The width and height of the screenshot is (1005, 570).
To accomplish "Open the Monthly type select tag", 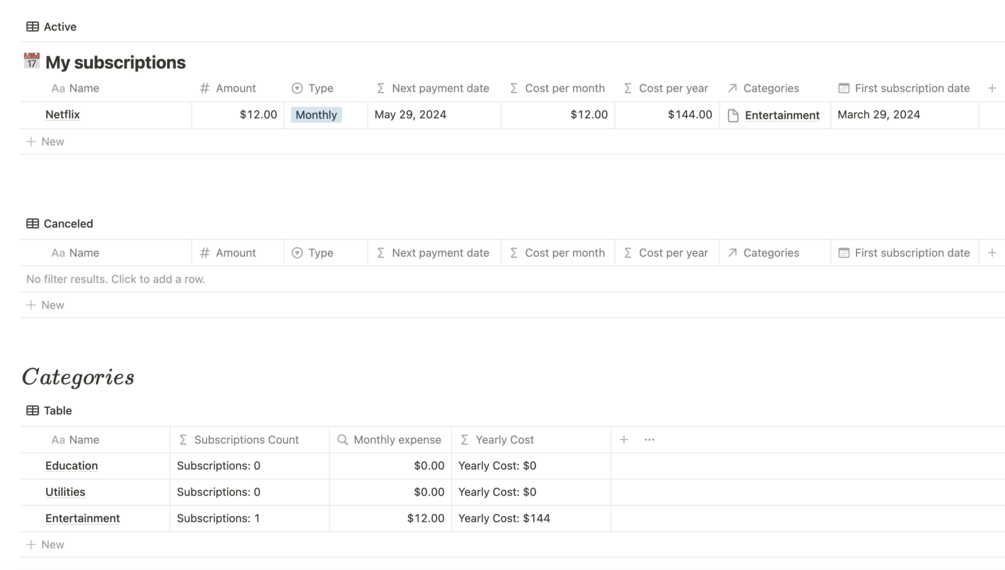I will [x=316, y=115].
